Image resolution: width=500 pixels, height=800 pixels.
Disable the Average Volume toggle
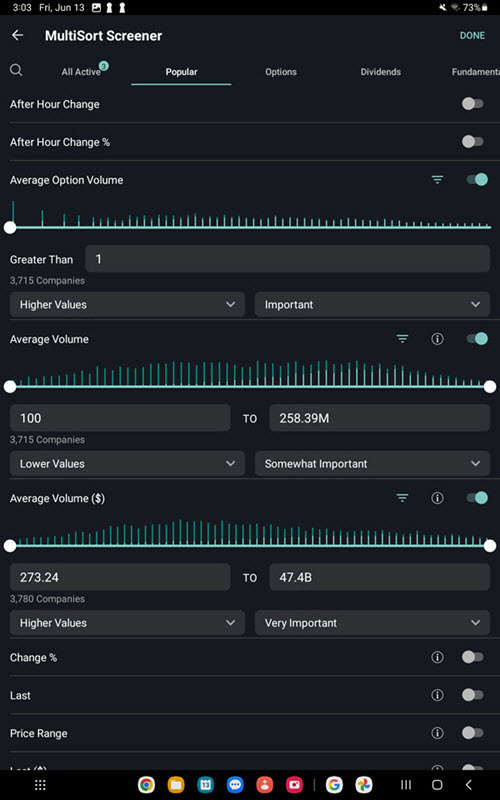[x=478, y=339]
